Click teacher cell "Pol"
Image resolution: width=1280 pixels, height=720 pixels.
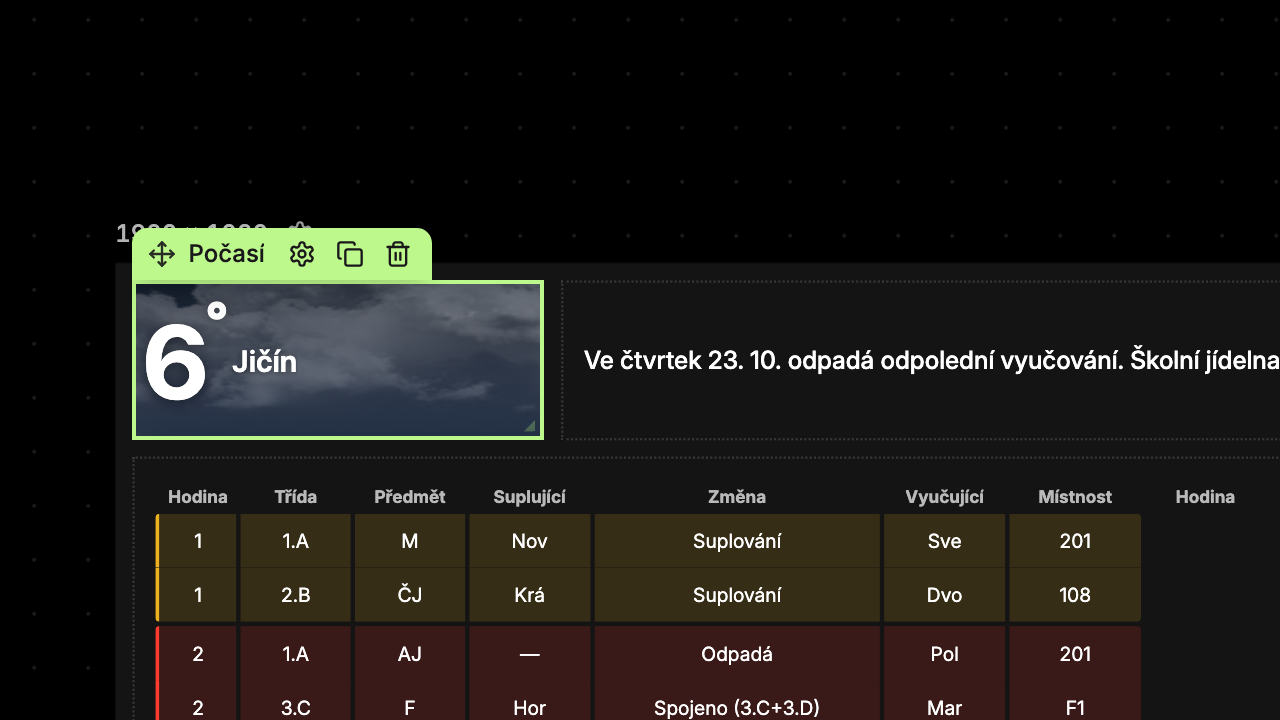tap(945, 654)
